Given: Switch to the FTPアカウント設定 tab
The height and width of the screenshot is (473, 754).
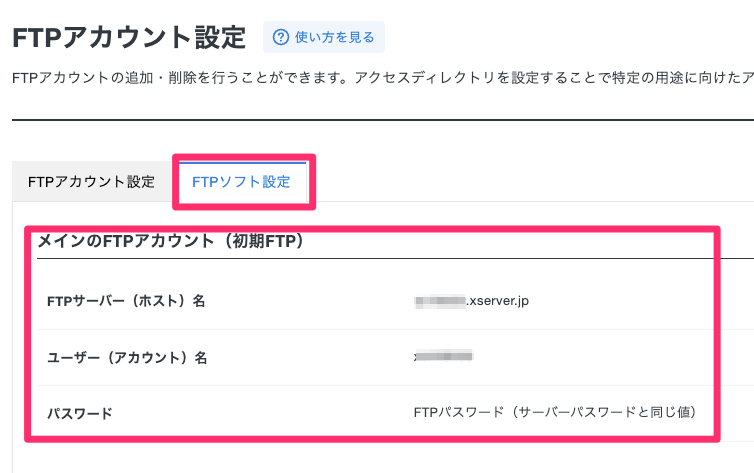Looking at the screenshot, I should 91,182.
